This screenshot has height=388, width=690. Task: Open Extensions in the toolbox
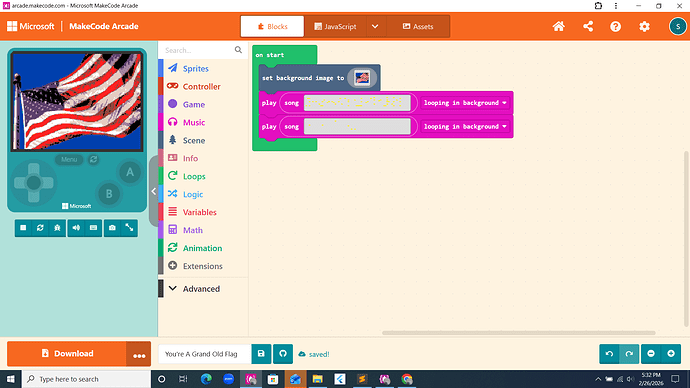pos(203,266)
